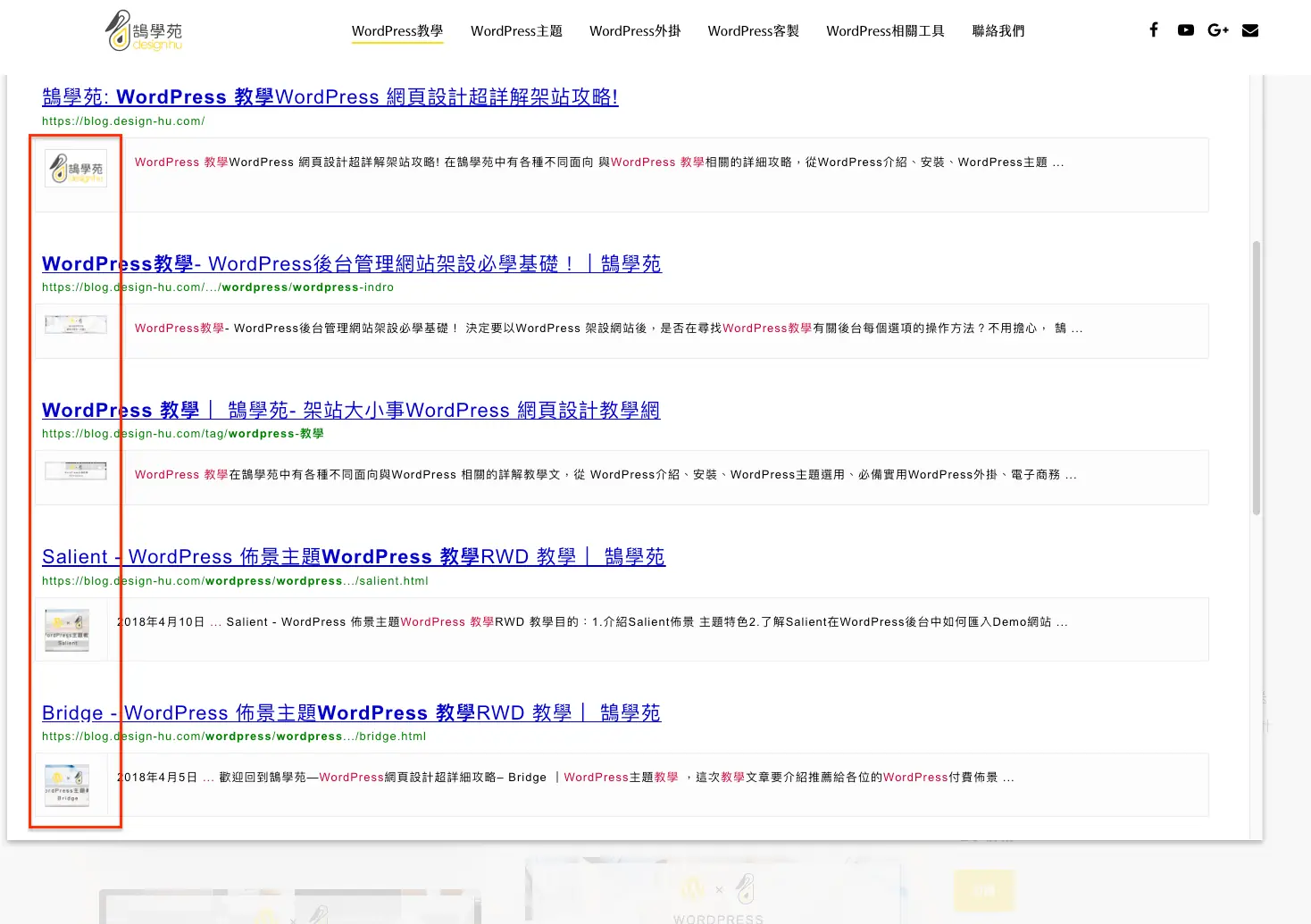Open the 聯絡我們 menu item
Image resolution: width=1311 pixels, height=924 pixels.
point(998,31)
